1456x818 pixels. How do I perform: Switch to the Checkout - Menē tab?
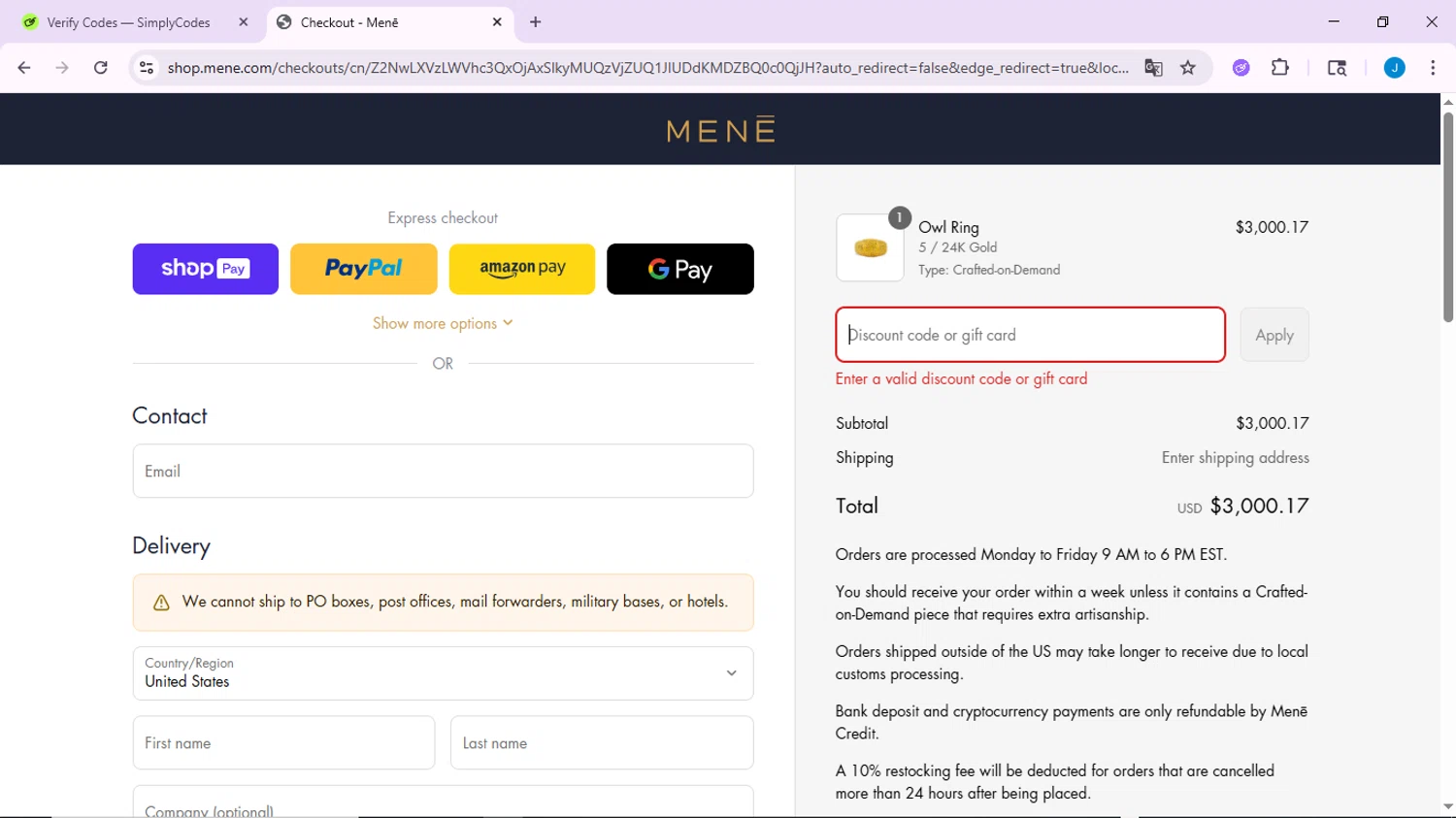point(388,22)
